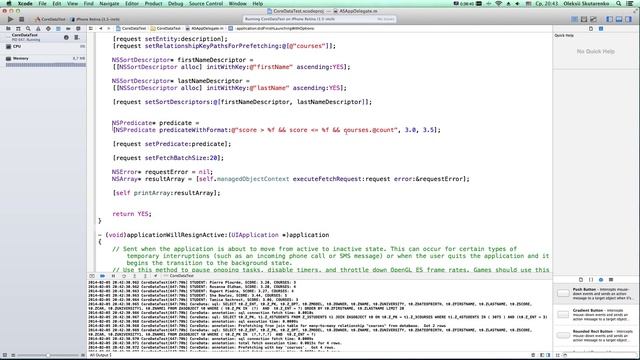Open Notification Center in menu bar
Screen dimensions: 640x360
tap(630, 4)
